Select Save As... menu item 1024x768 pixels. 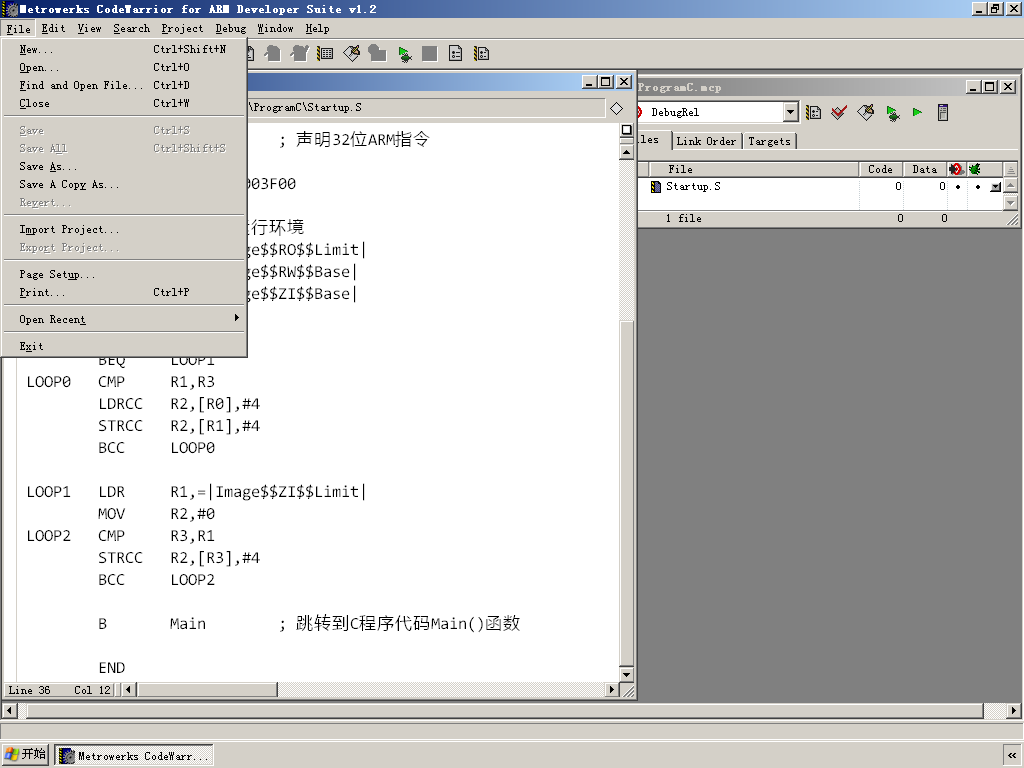[124, 167]
